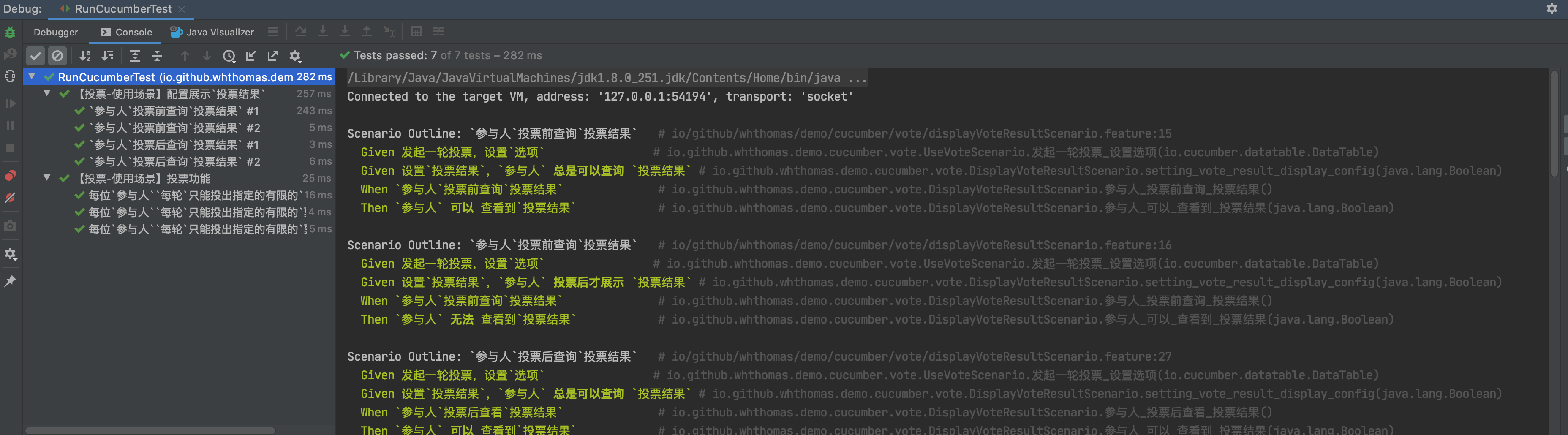Rerun debug with the green bug icon
The height and width of the screenshot is (435, 1568).
(10, 32)
